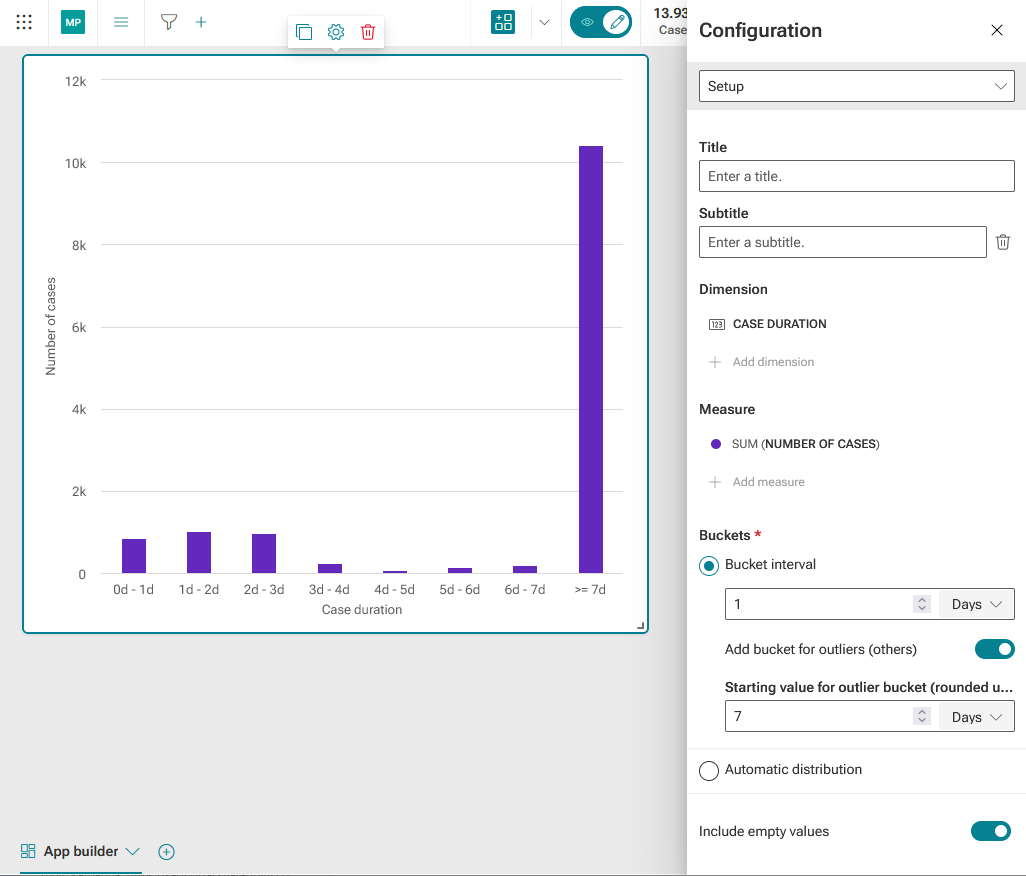Open the filter funnel icon
The height and width of the screenshot is (876, 1026).
169,22
